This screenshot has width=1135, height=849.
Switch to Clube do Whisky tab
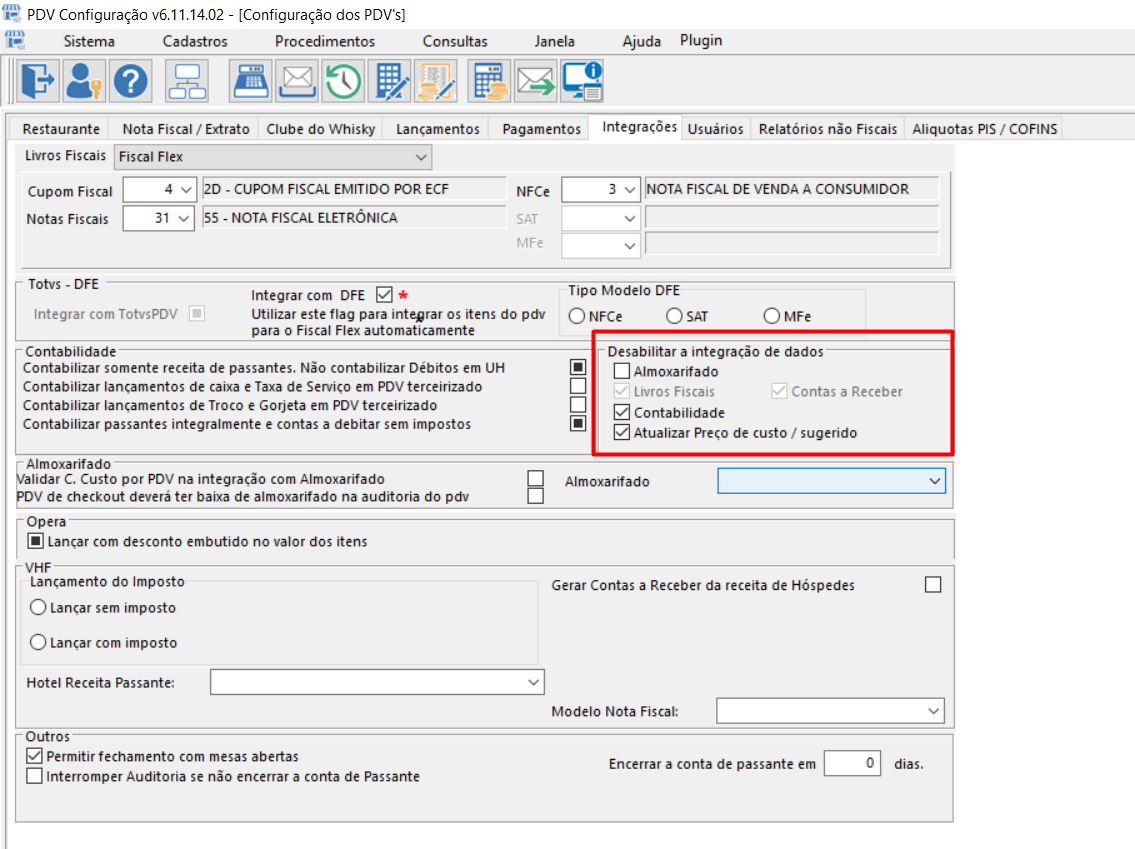321,129
